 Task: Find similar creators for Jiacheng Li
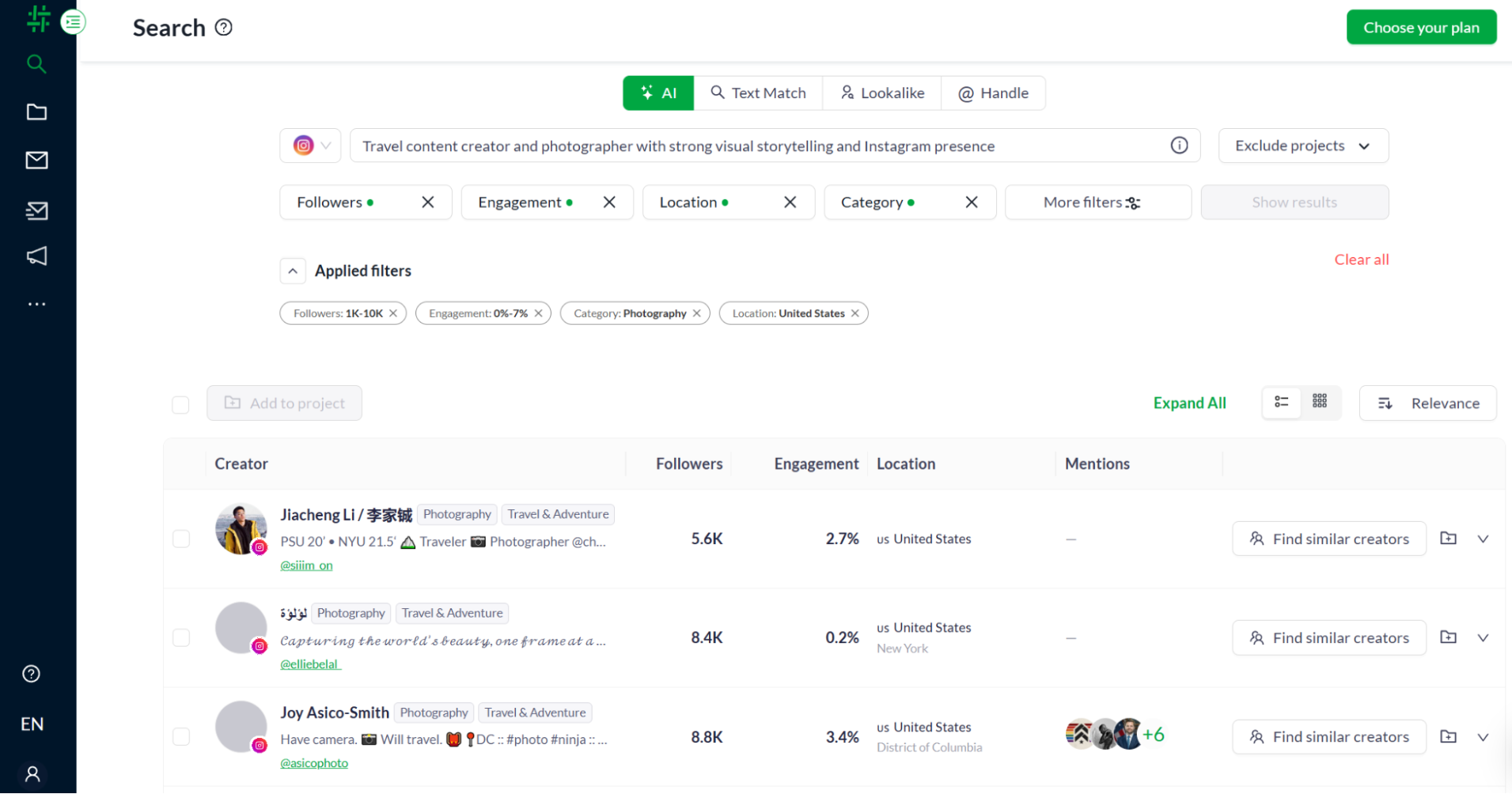[1329, 539]
